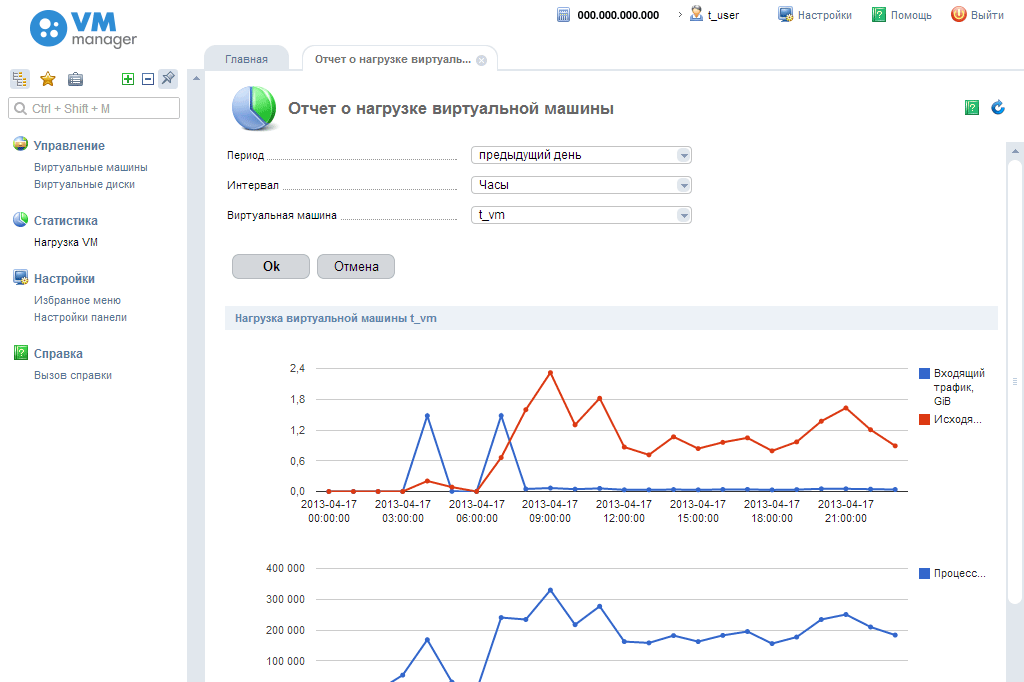The width and height of the screenshot is (1024, 682).
Task: Open Избранное меню in sidebar
Action: (77, 300)
